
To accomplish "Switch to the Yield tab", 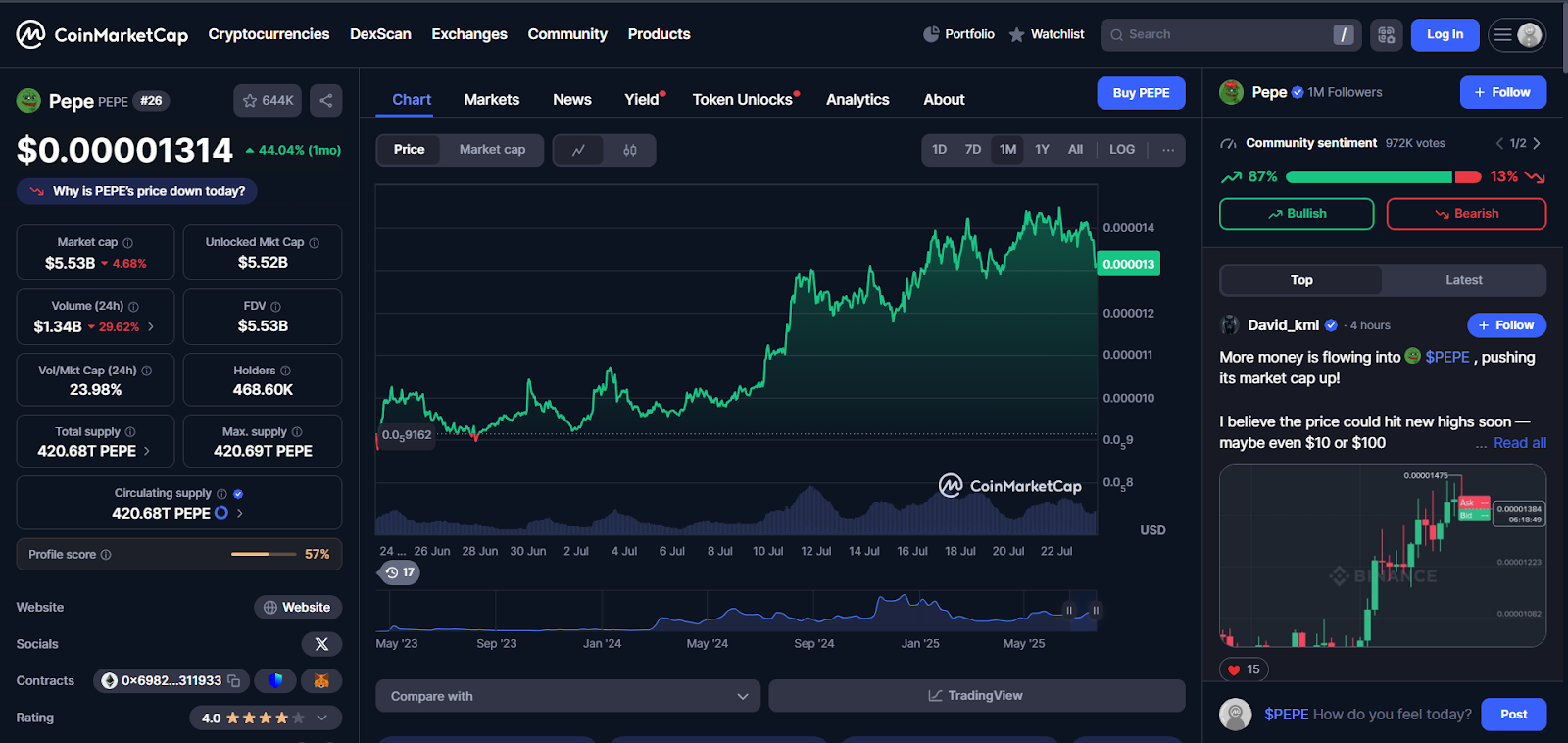I will (644, 100).
